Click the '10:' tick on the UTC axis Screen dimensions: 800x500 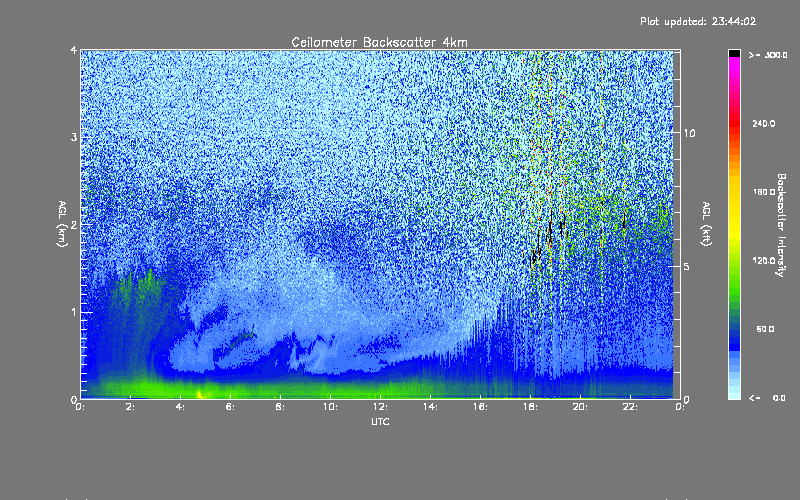[x=330, y=407]
